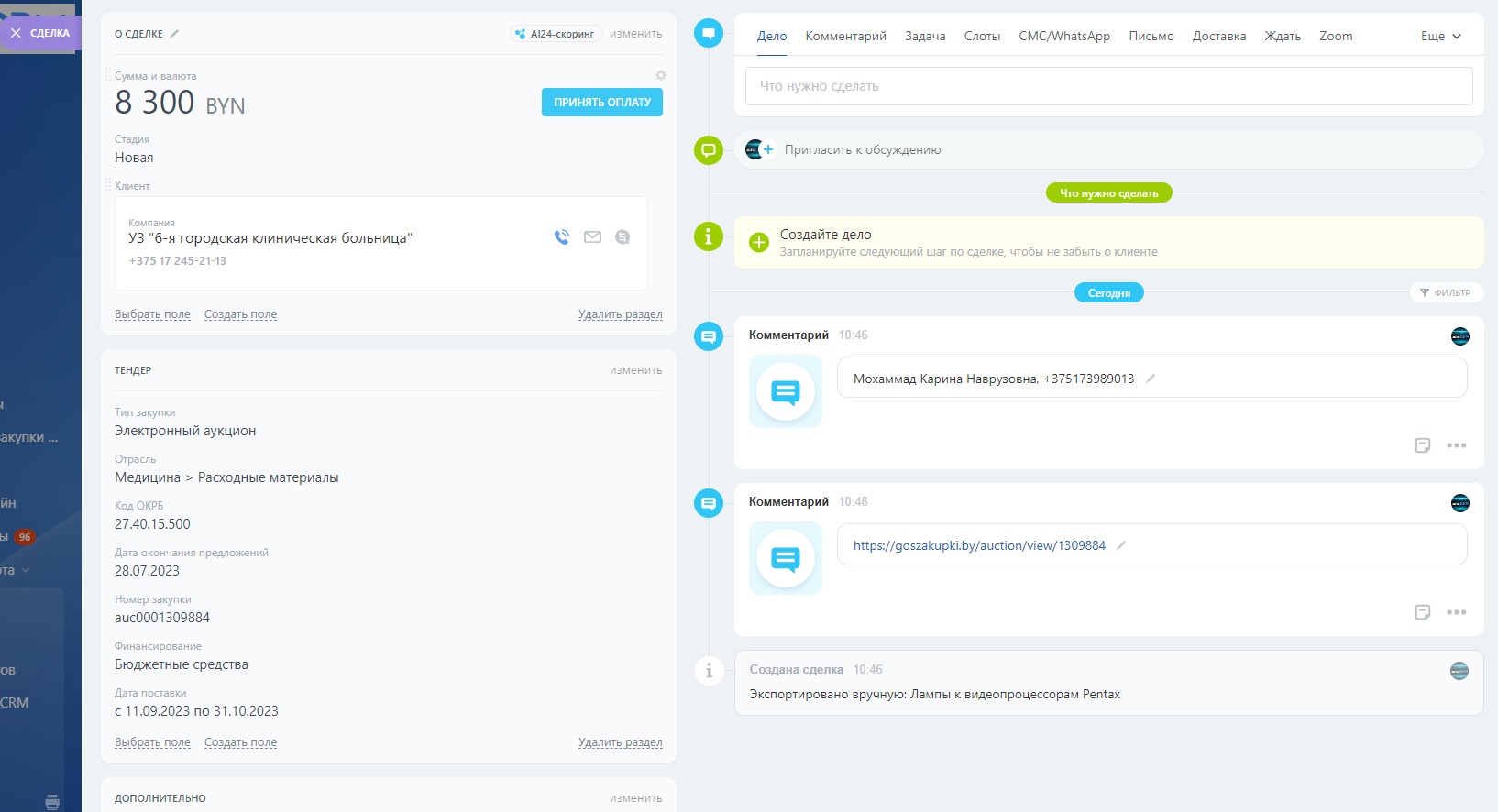Open the goszakupki.by auction link
The height and width of the screenshot is (812, 1498).
click(x=978, y=545)
